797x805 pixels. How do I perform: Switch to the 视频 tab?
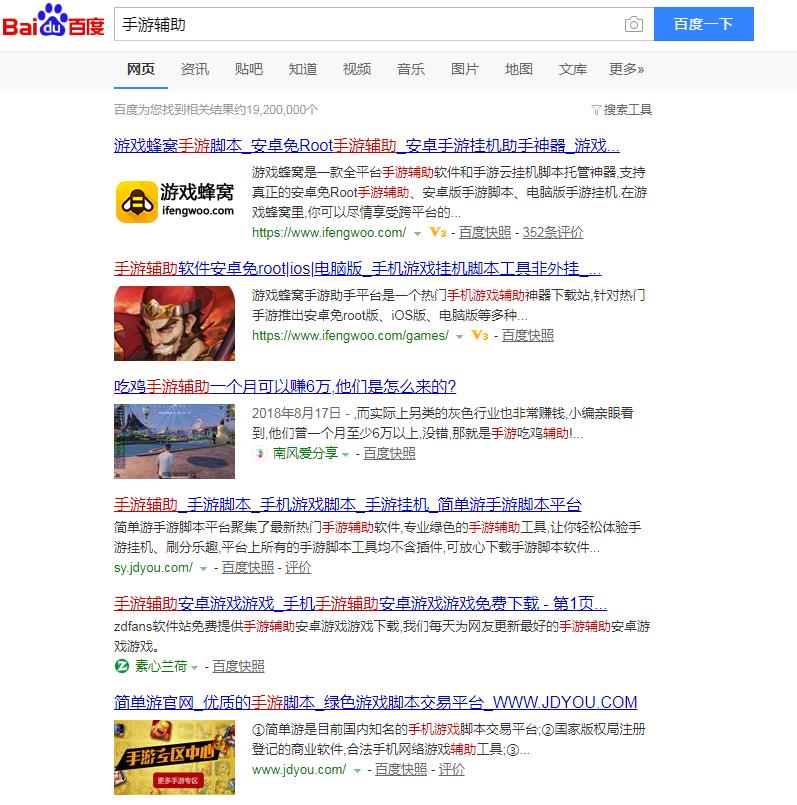click(357, 69)
